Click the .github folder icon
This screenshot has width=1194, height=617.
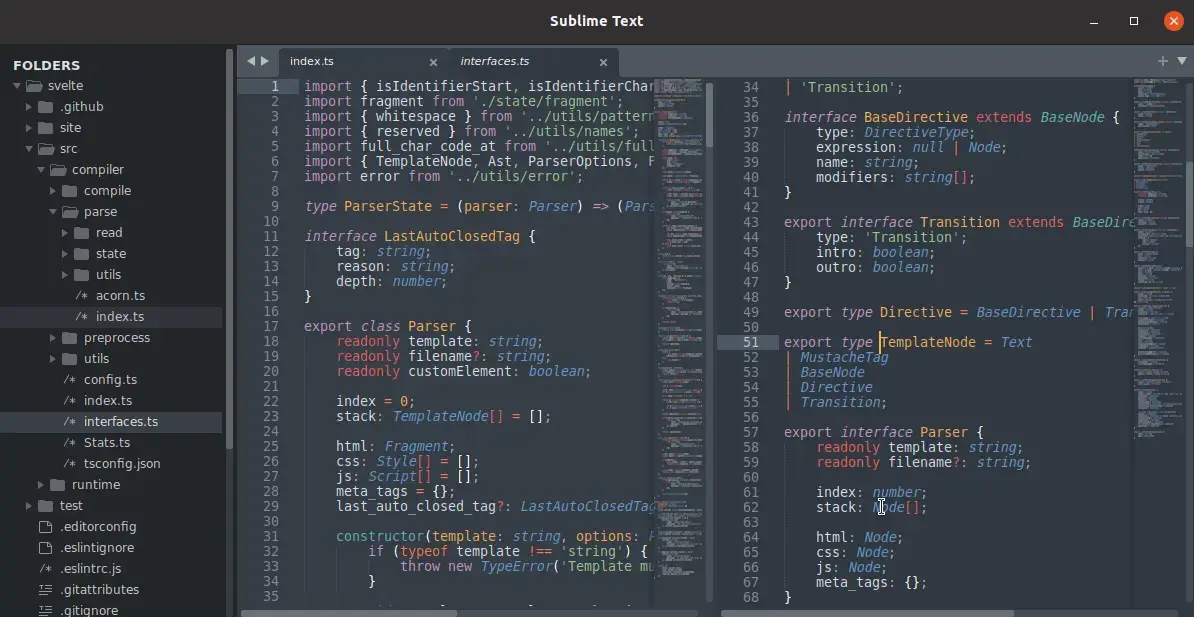coord(46,107)
